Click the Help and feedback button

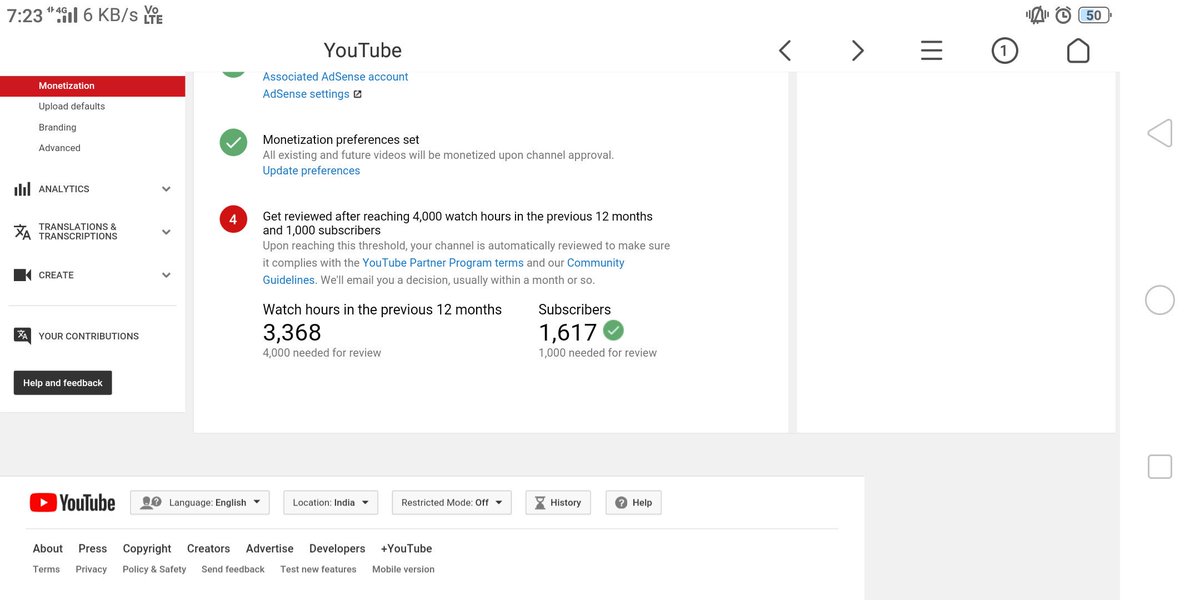tap(62, 383)
